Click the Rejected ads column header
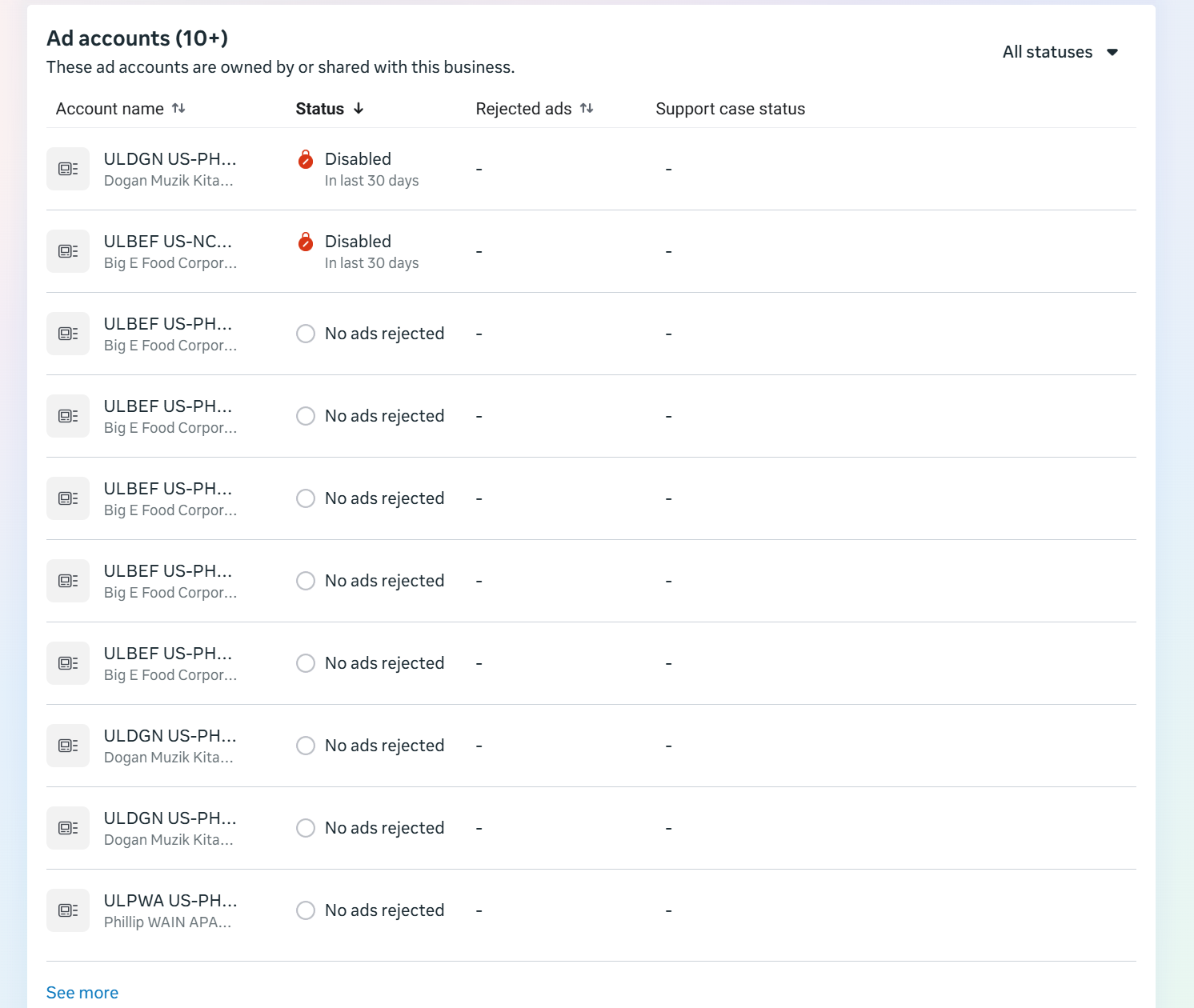1194x1008 pixels. tap(523, 109)
